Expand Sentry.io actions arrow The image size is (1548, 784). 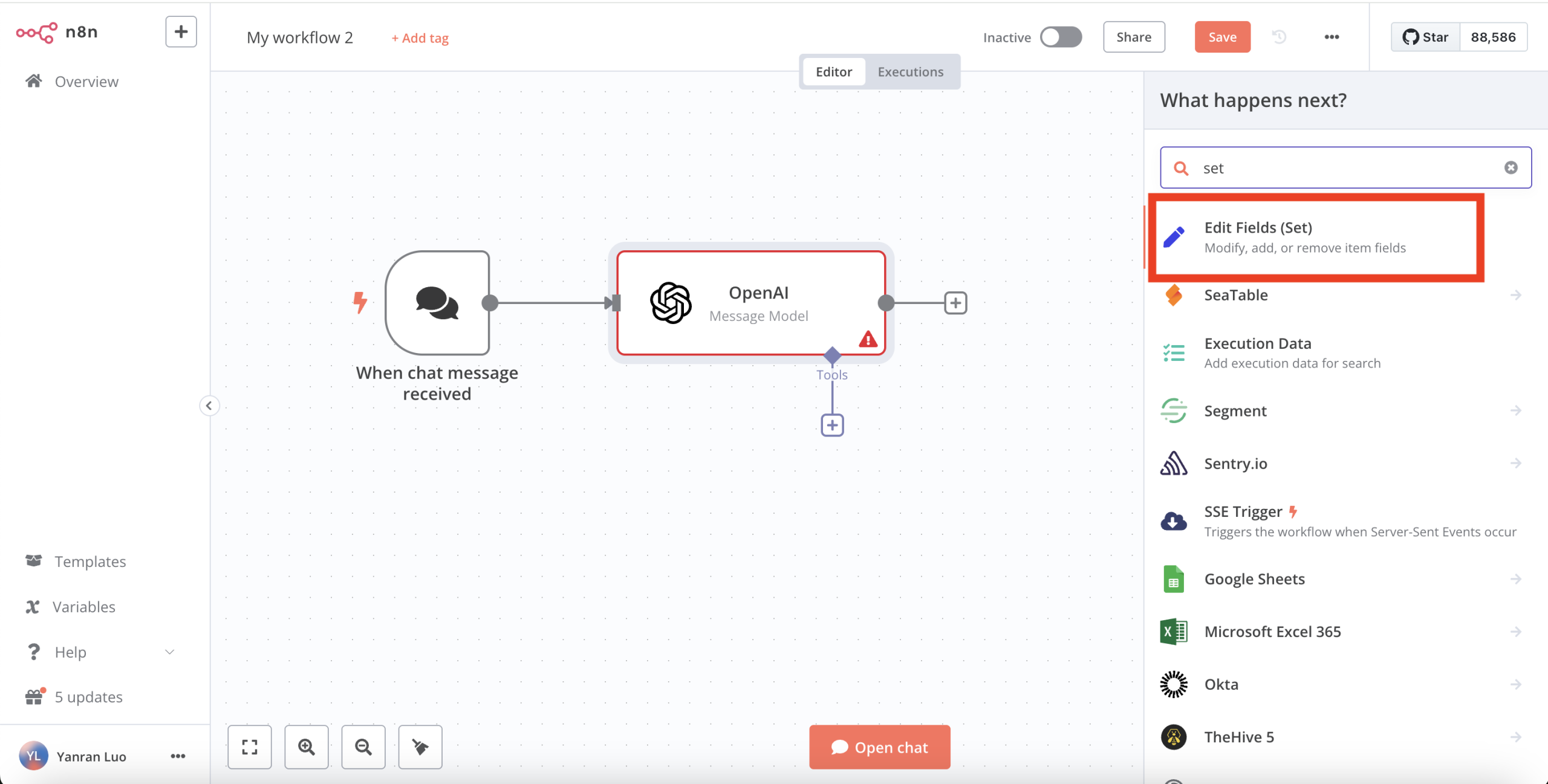(x=1516, y=464)
